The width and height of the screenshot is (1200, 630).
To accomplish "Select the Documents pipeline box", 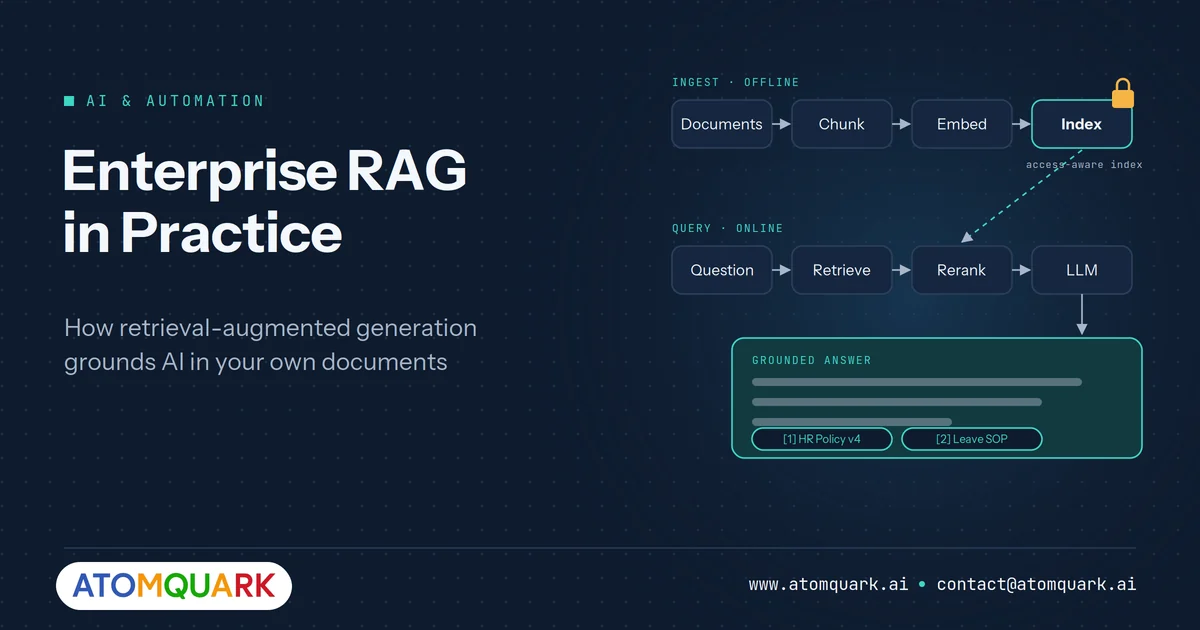I will [x=722, y=124].
